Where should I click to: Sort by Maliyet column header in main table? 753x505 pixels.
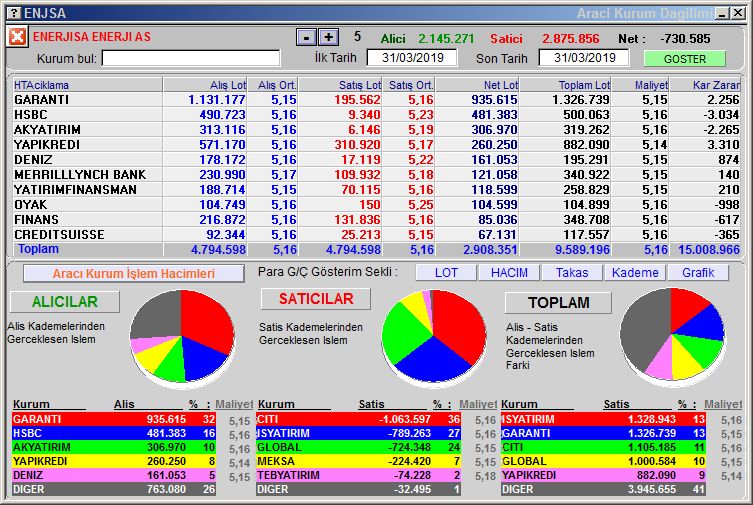click(641, 85)
